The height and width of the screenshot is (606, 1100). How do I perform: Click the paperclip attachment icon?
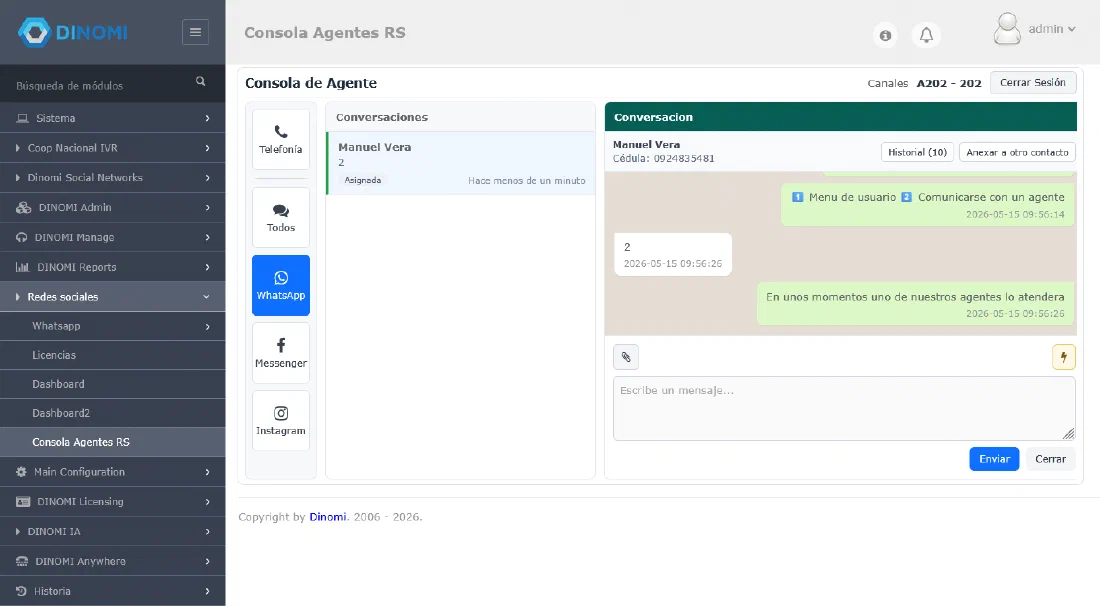pyautogui.click(x=626, y=357)
